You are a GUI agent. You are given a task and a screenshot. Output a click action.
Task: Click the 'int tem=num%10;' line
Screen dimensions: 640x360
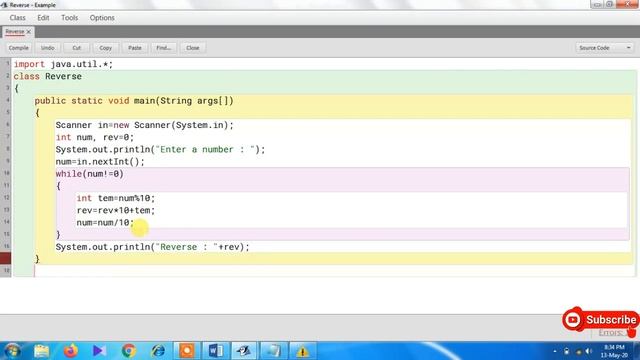tap(116, 198)
